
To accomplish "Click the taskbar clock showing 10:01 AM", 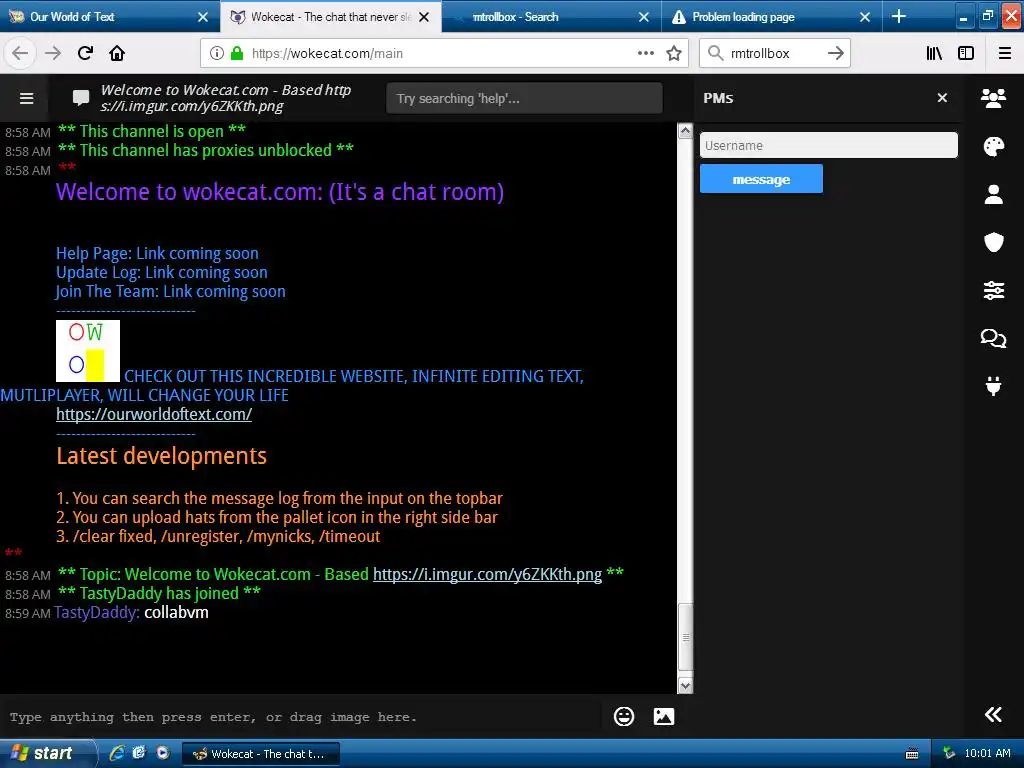I will [x=987, y=753].
